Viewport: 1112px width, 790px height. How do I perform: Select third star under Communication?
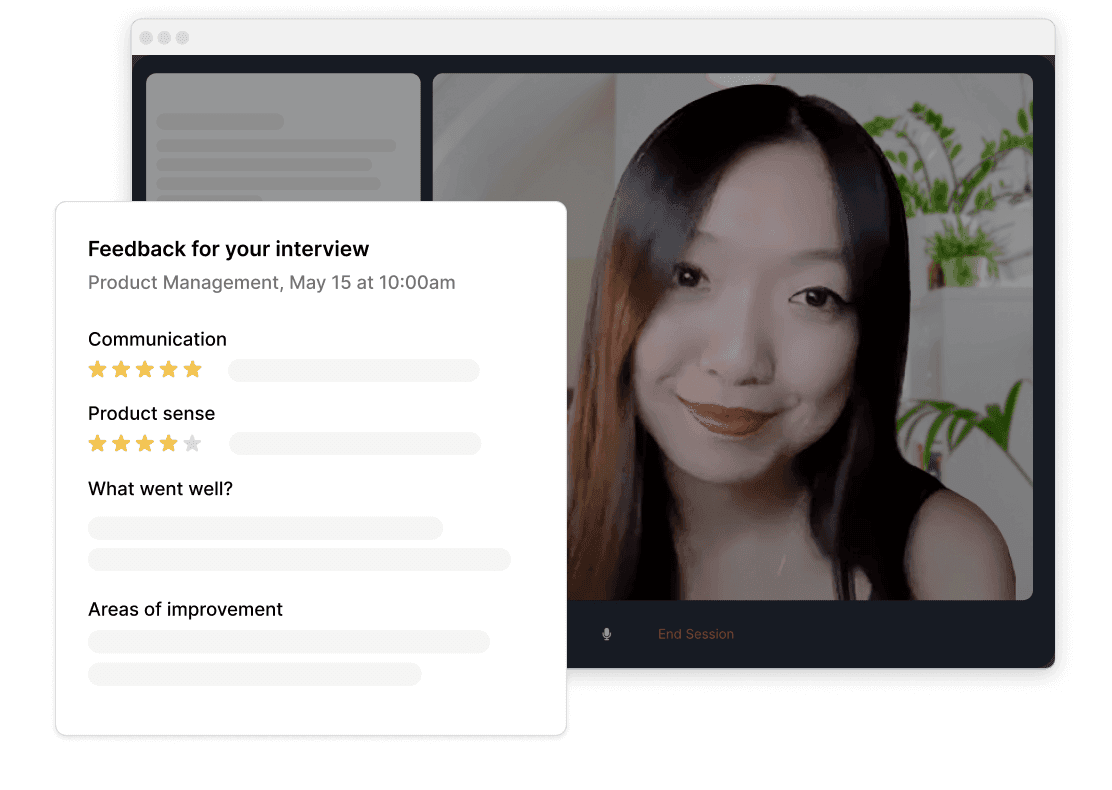coord(145,369)
